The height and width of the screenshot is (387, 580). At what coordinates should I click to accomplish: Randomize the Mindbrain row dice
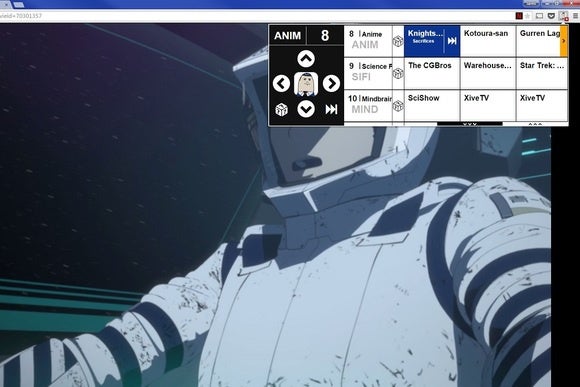pyautogui.click(x=398, y=106)
